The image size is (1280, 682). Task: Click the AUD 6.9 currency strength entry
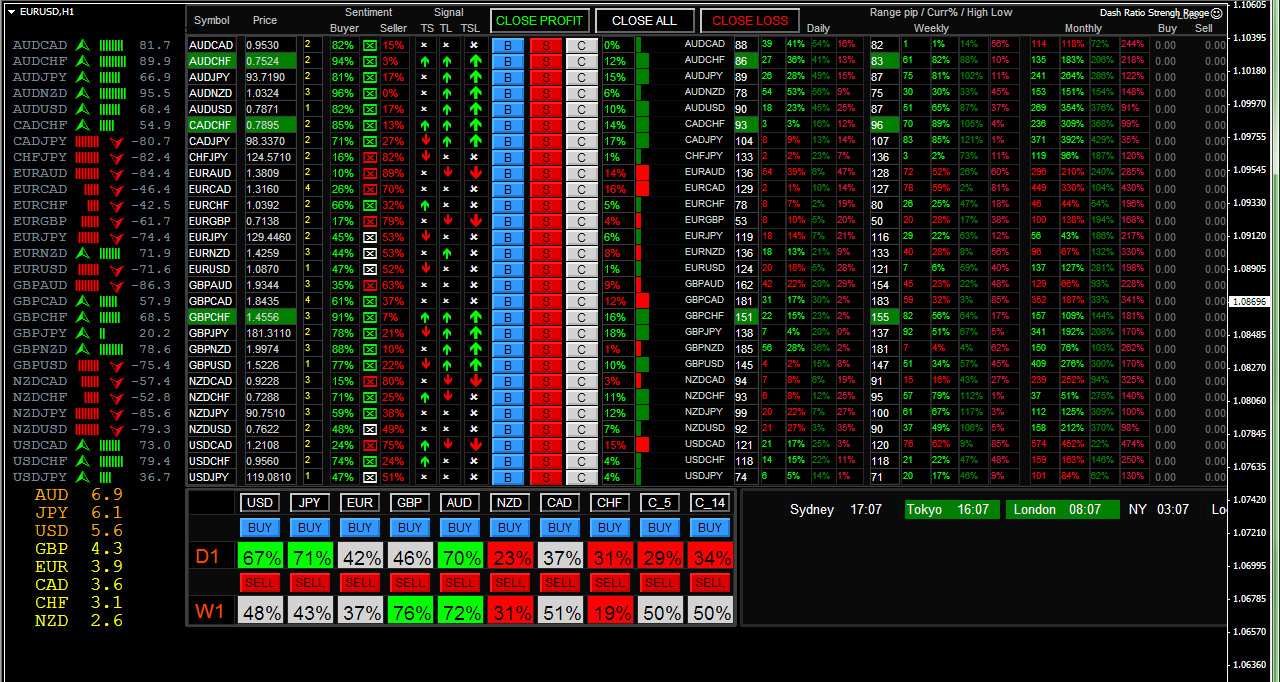pyautogui.click(x=78, y=495)
